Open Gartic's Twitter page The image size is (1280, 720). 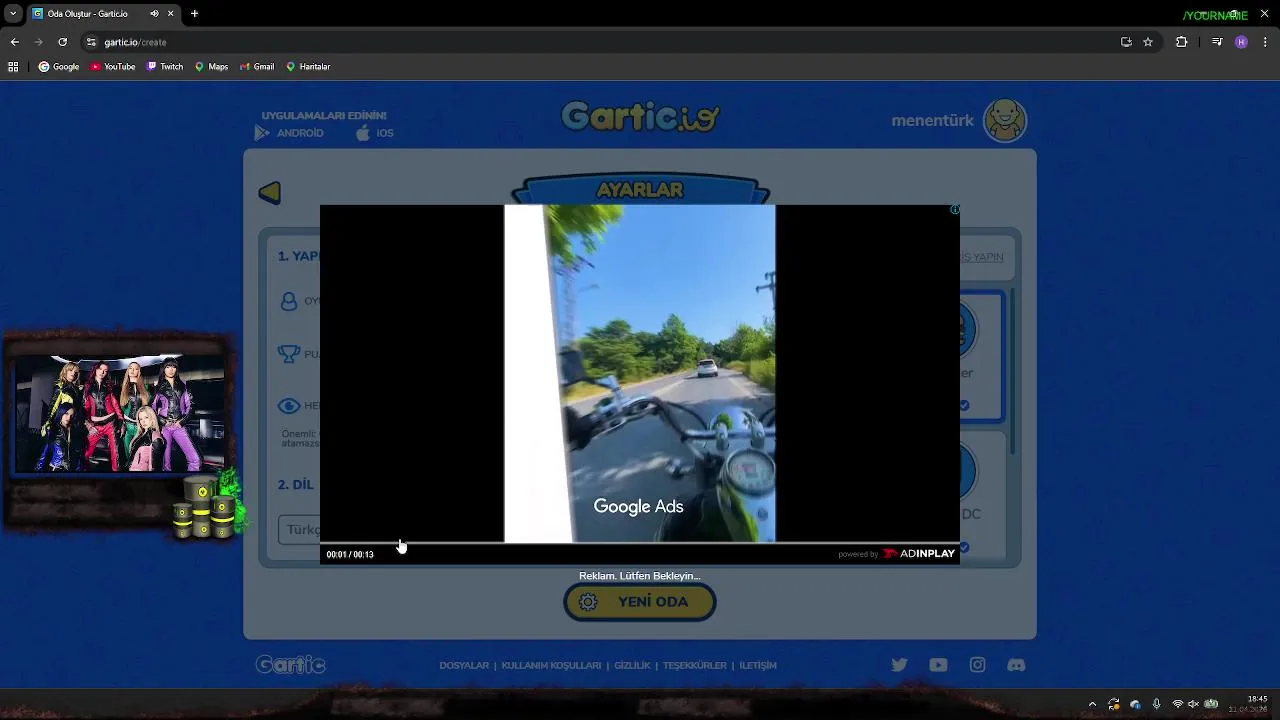(x=899, y=665)
